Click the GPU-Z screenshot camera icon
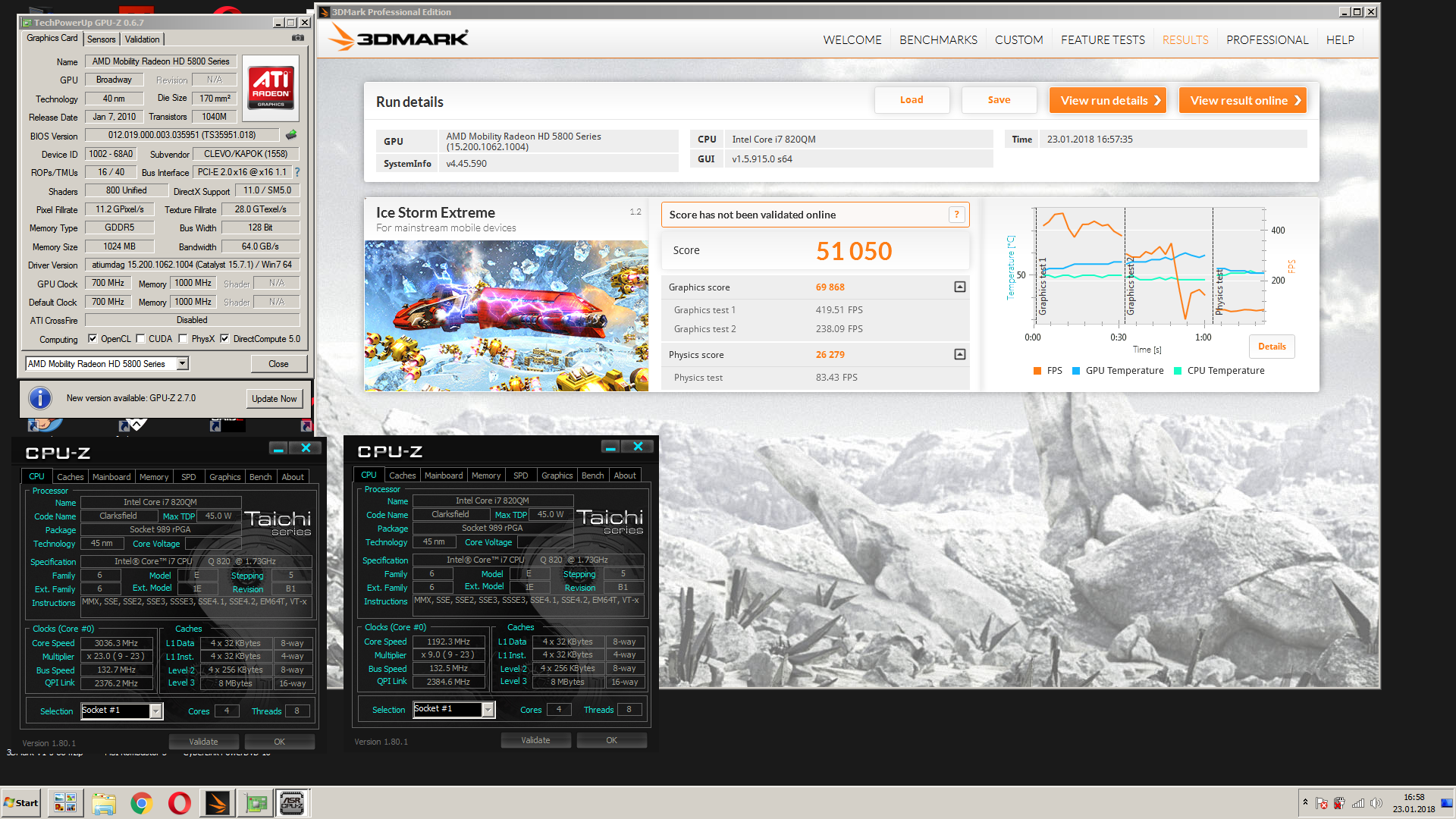 point(298,38)
